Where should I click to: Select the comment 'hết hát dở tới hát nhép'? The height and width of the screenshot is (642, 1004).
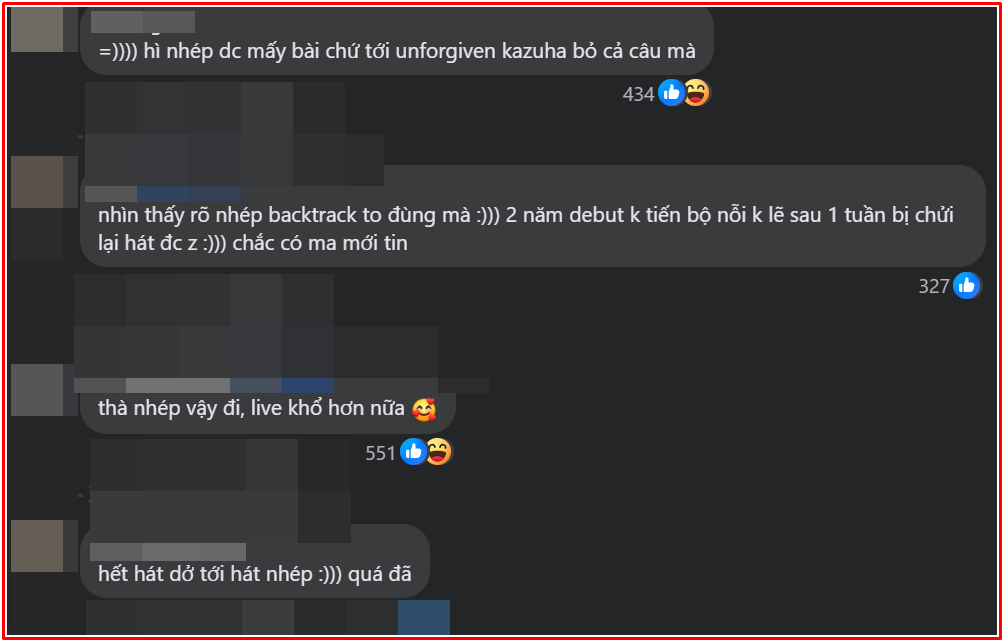click(254, 574)
